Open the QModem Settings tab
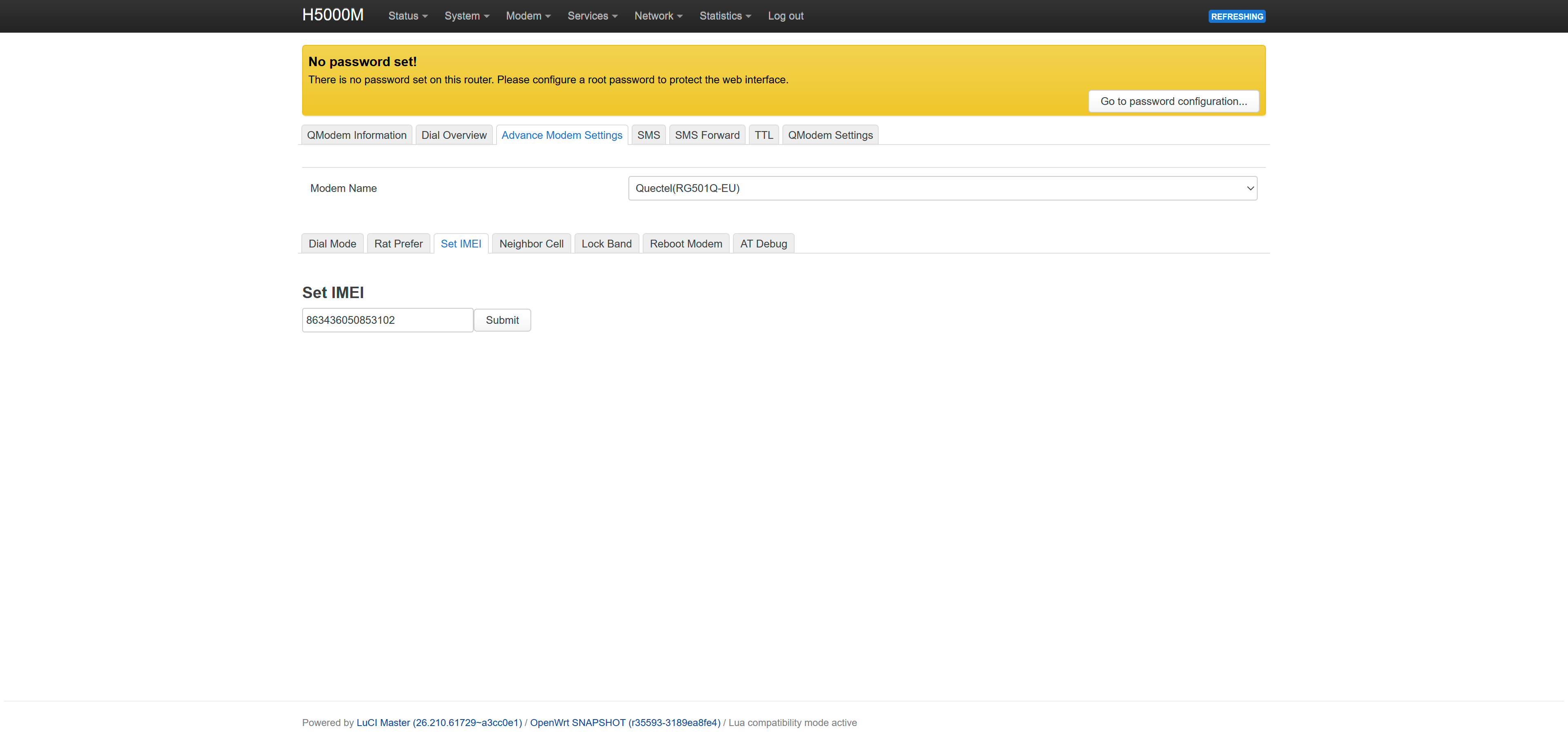The image size is (1568, 744). (x=830, y=135)
